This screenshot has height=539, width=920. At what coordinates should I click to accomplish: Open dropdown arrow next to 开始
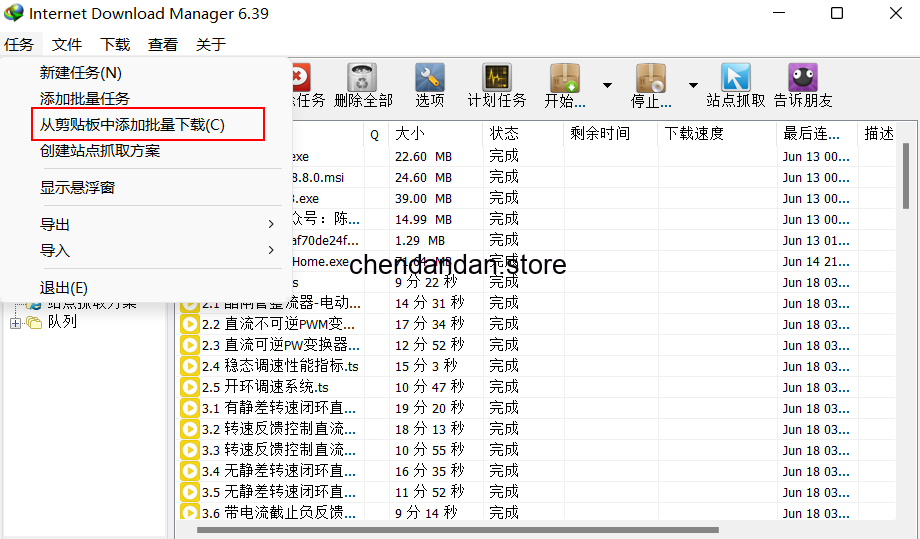coord(607,86)
